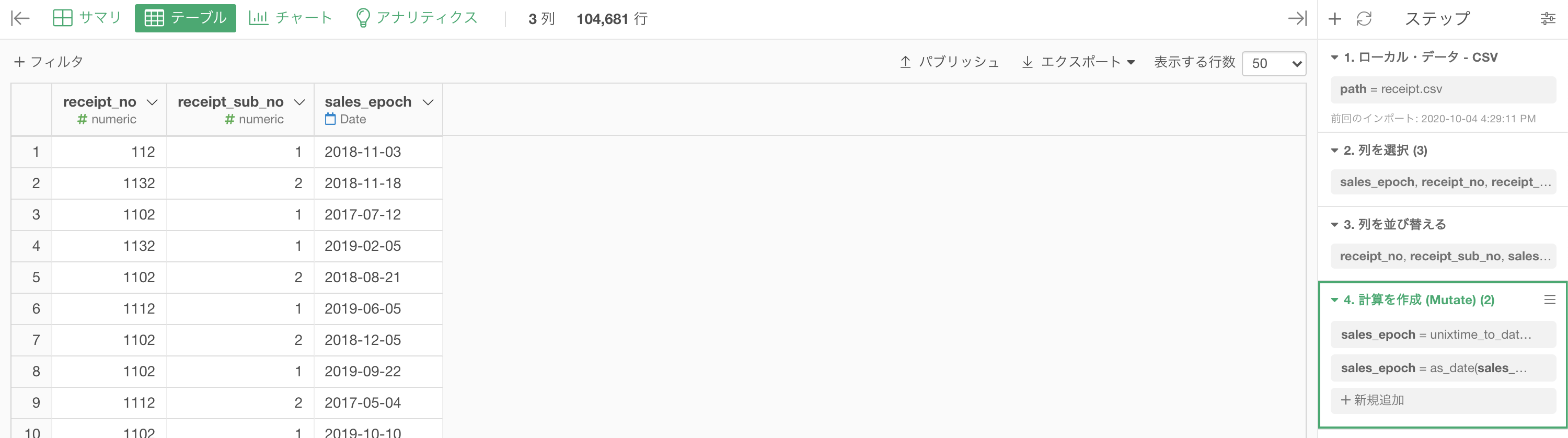Click the refresh data icon
The image size is (1568, 438).
pos(1364,19)
